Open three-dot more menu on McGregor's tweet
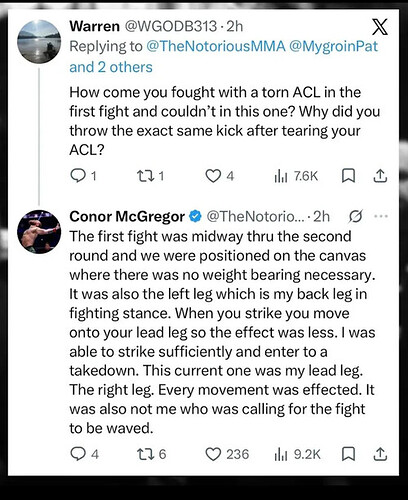 tap(381, 216)
